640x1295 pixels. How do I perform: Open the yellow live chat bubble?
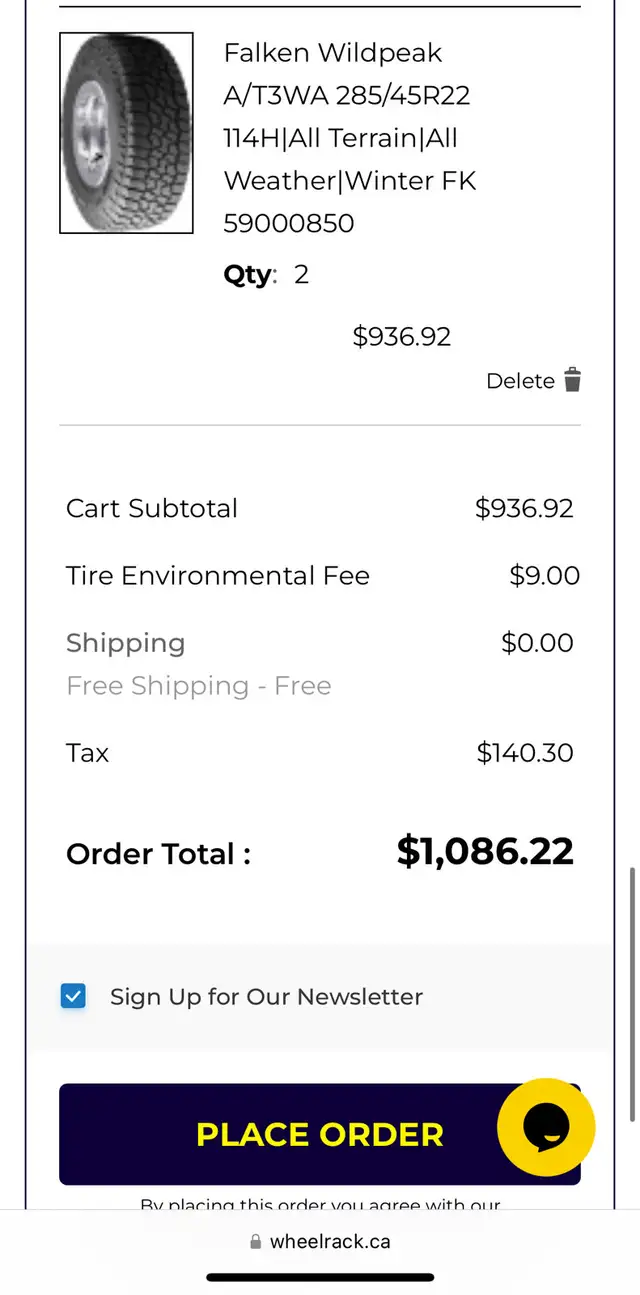pos(546,1127)
